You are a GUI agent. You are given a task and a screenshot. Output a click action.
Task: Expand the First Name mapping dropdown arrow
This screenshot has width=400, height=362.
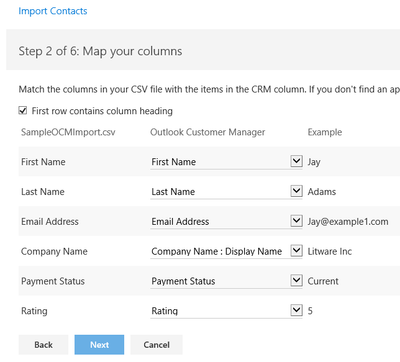click(x=296, y=161)
